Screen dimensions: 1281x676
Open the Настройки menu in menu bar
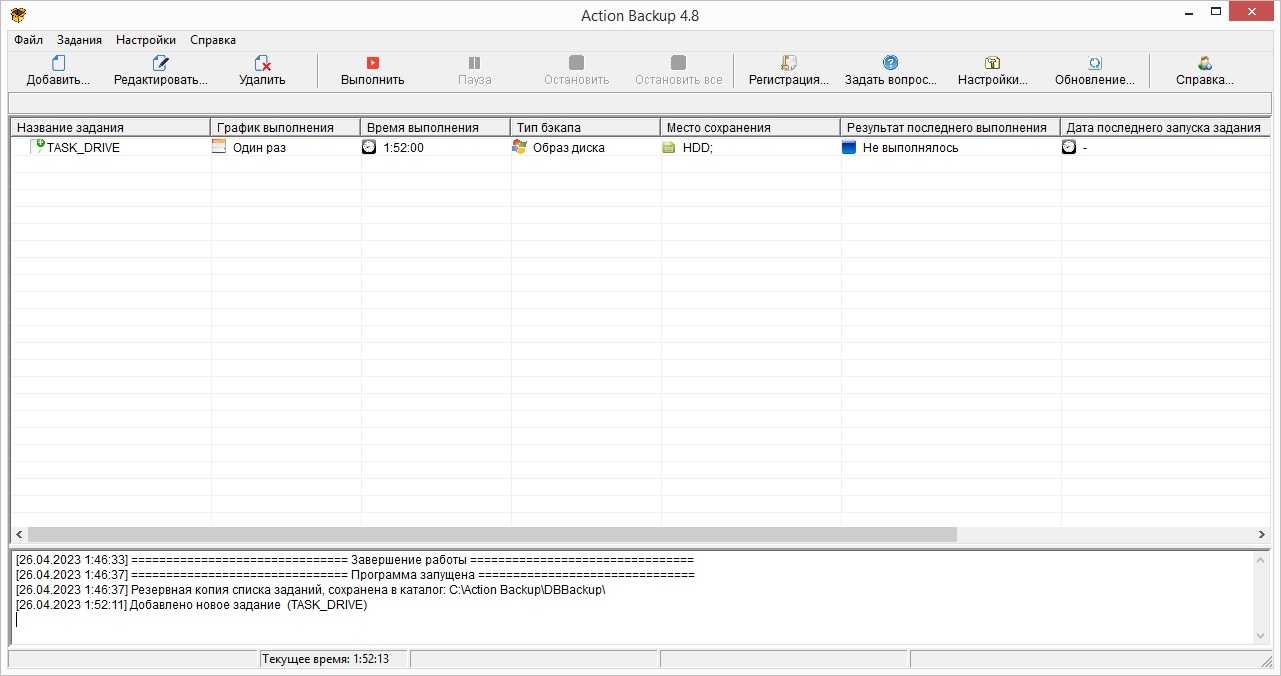[146, 40]
